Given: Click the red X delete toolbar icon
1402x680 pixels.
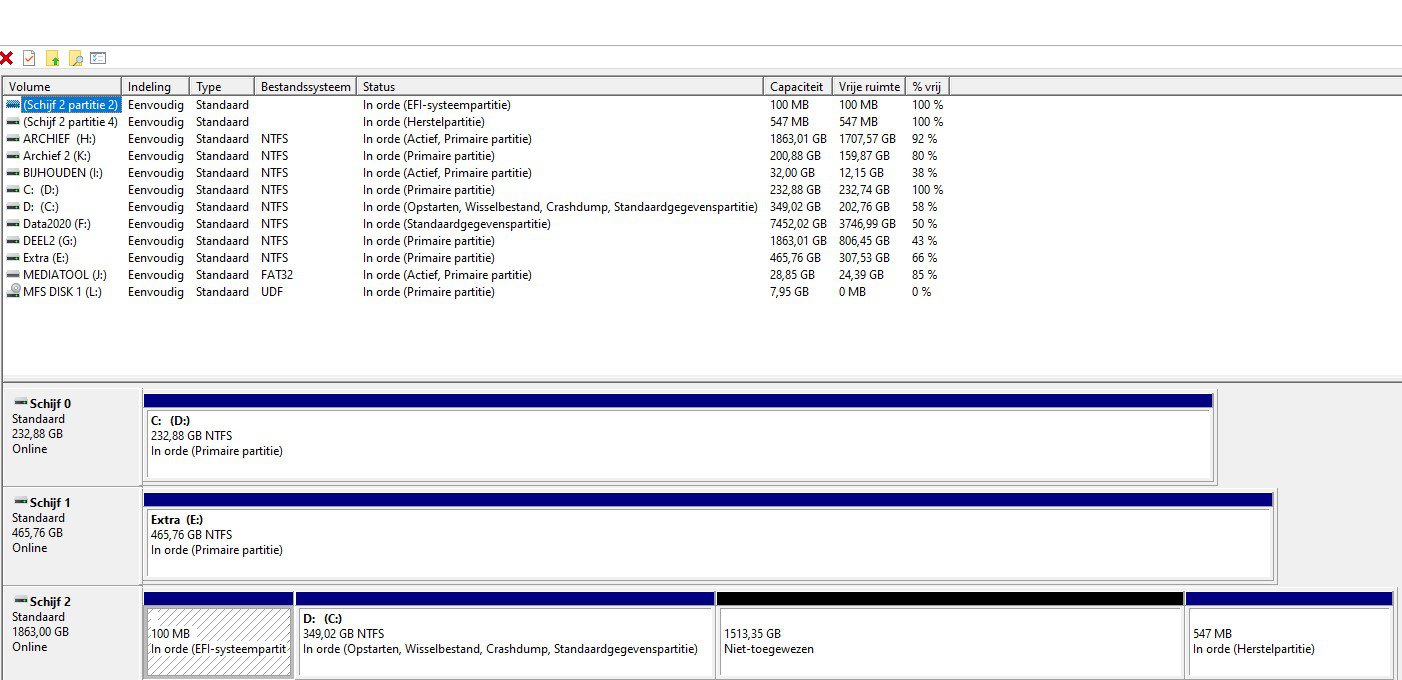Looking at the screenshot, I should [x=6, y=58].
